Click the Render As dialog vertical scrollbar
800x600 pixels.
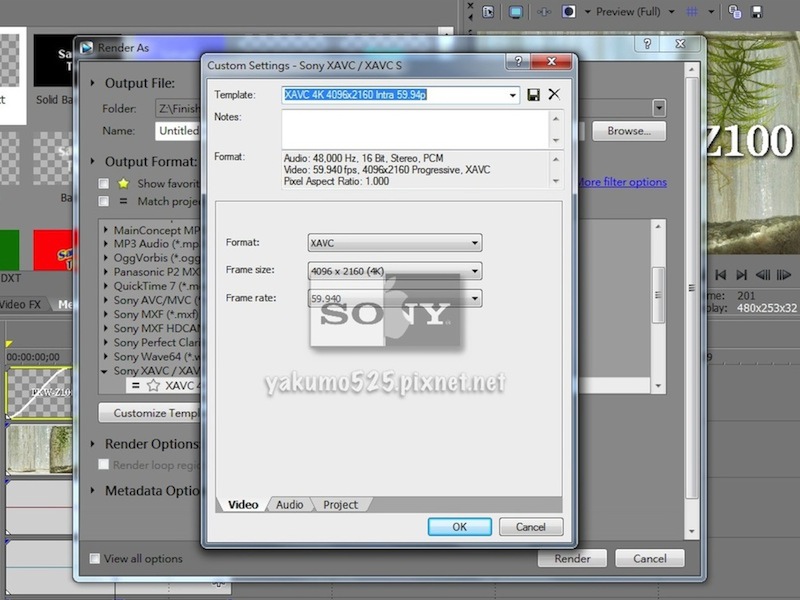click(x=691, y=287)
